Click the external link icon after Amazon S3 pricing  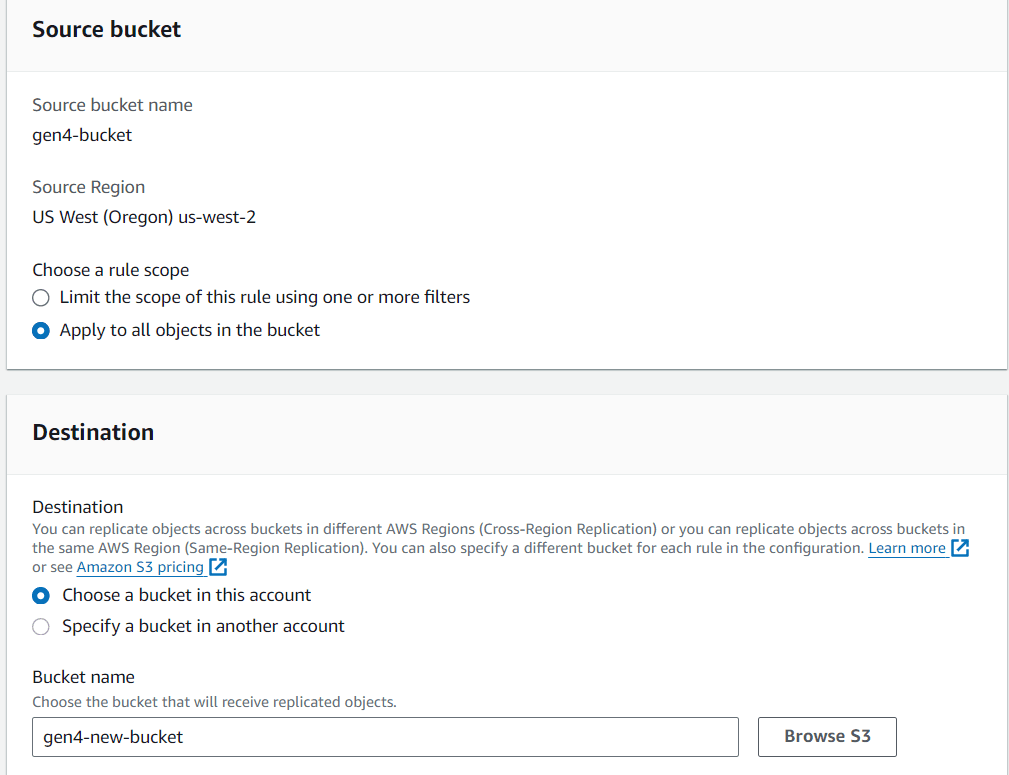coord(218,567)
